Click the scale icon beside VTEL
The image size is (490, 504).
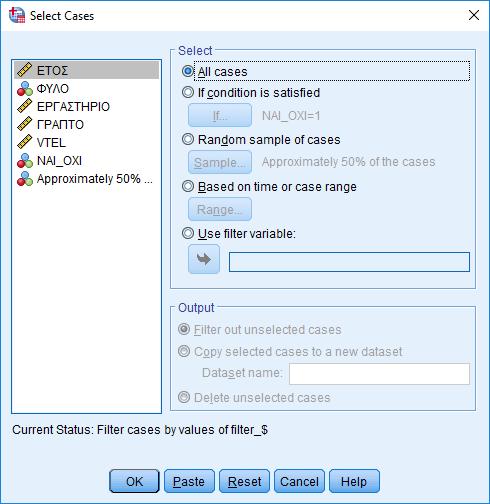[25, 142]
